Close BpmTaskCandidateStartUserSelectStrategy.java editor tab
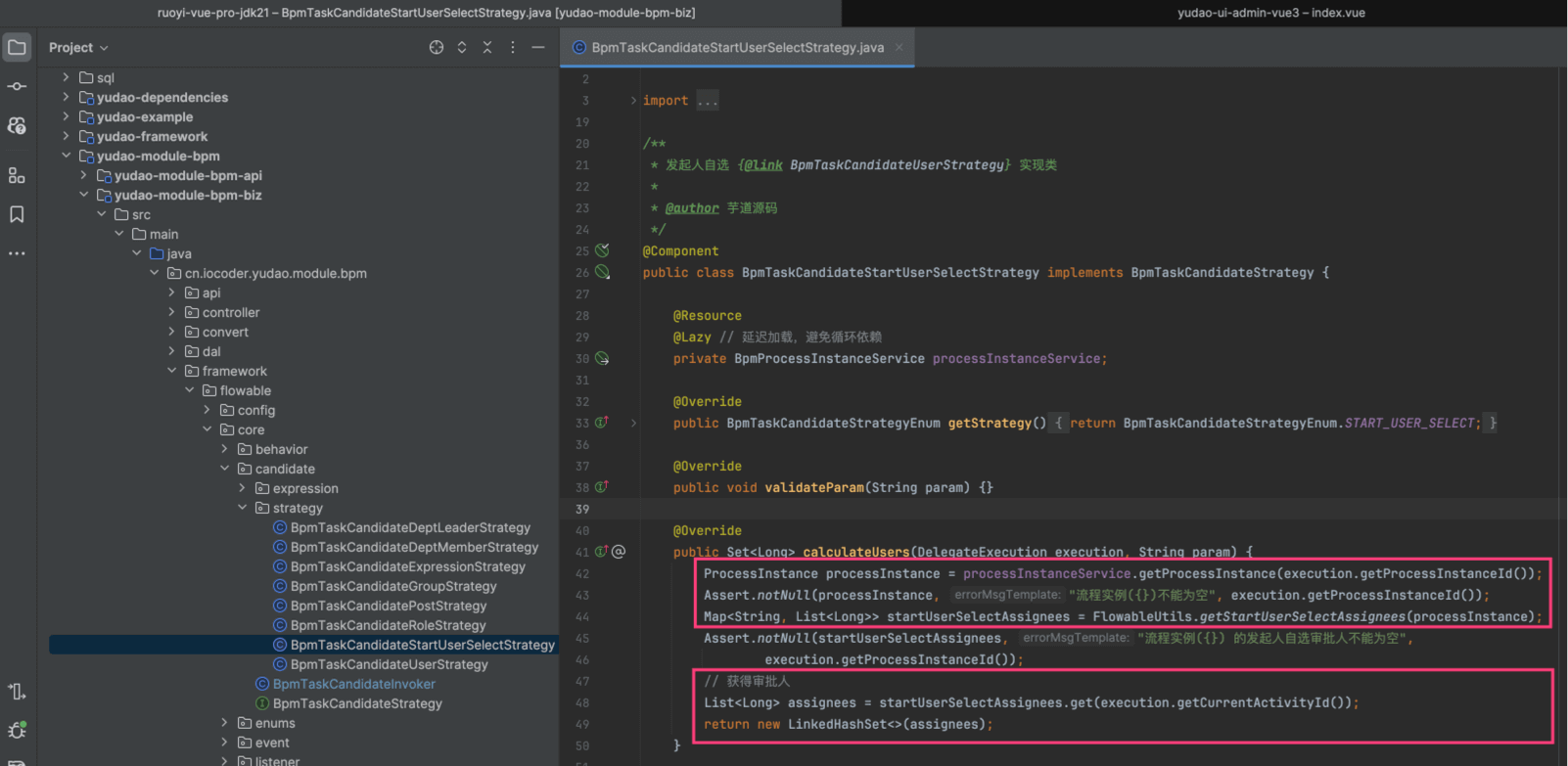 click(899, 47)
